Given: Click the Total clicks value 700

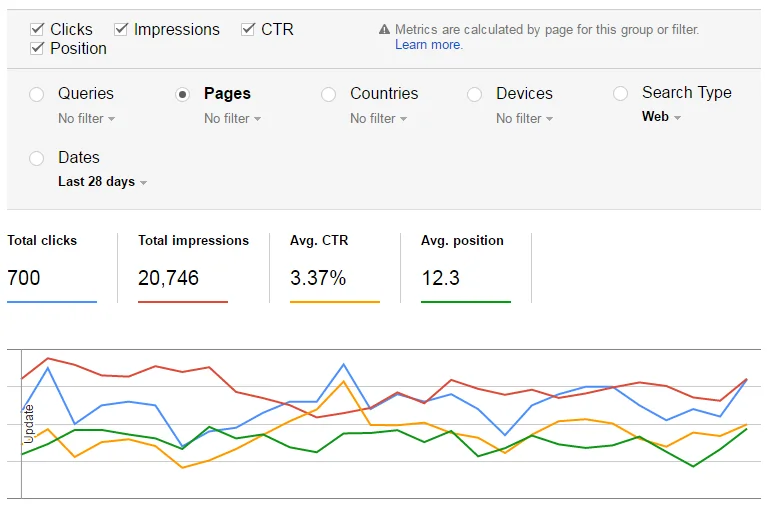Looking at the screenshot, I should pos(23,277).
